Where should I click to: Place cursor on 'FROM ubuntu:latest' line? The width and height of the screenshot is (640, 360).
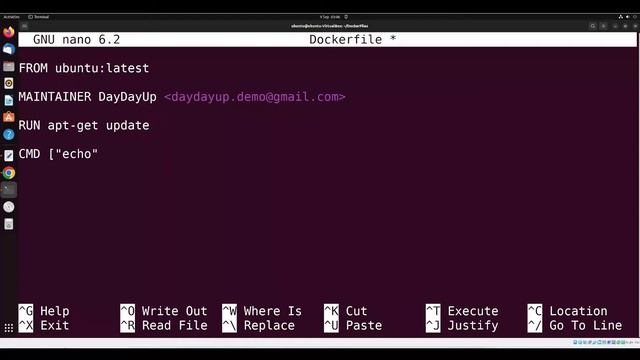84,68
